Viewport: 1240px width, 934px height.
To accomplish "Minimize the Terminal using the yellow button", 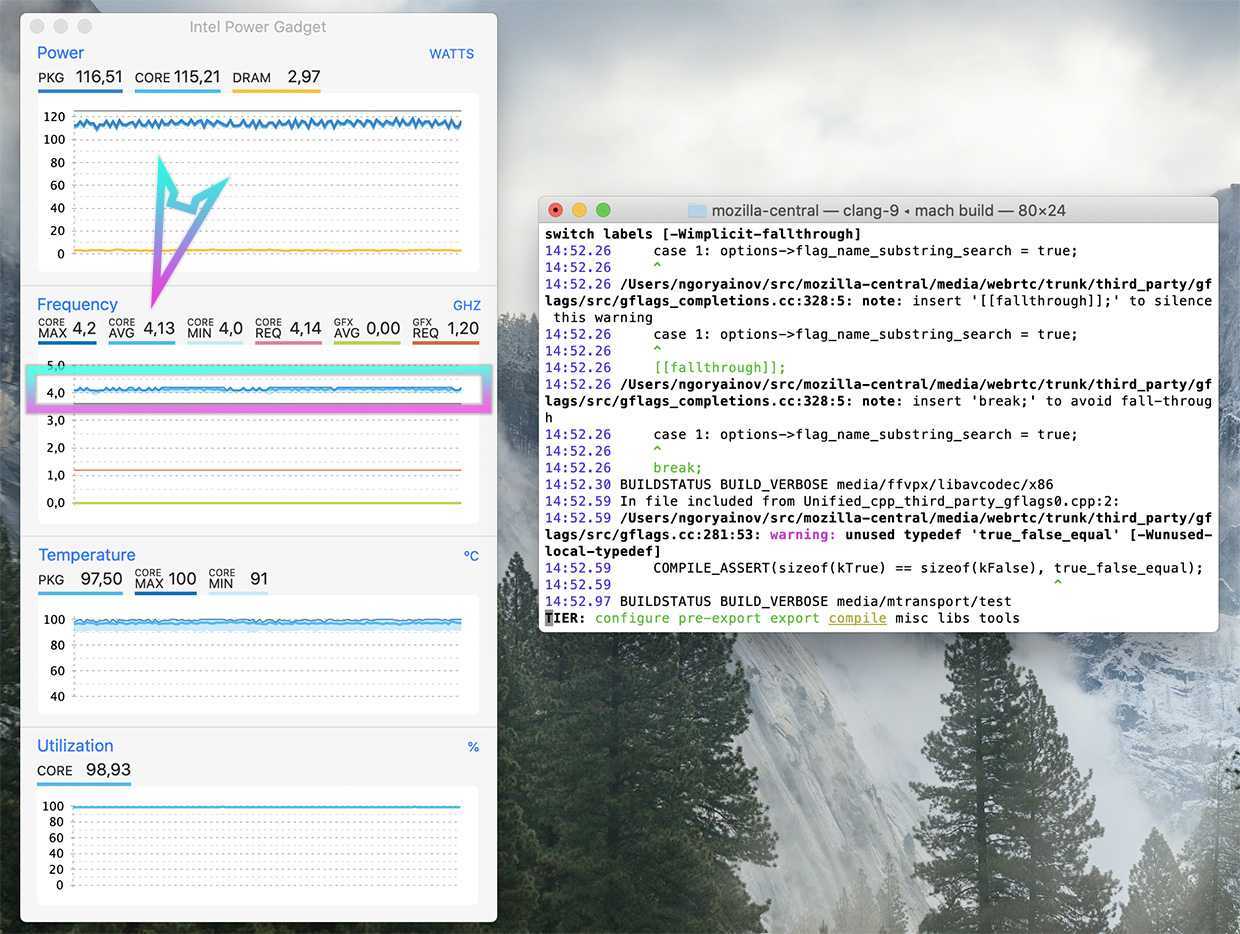I will point(579,210).
